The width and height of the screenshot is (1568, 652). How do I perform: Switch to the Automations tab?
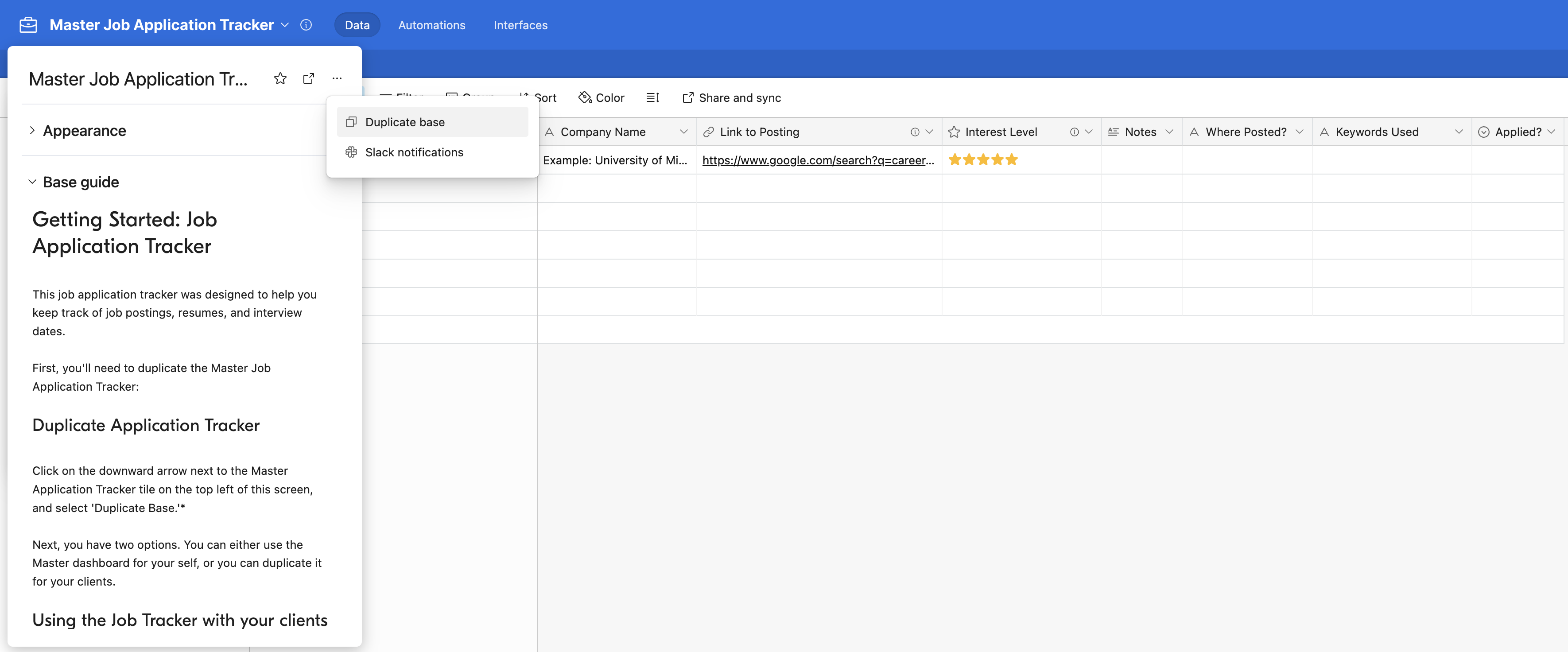click(431, 25)
